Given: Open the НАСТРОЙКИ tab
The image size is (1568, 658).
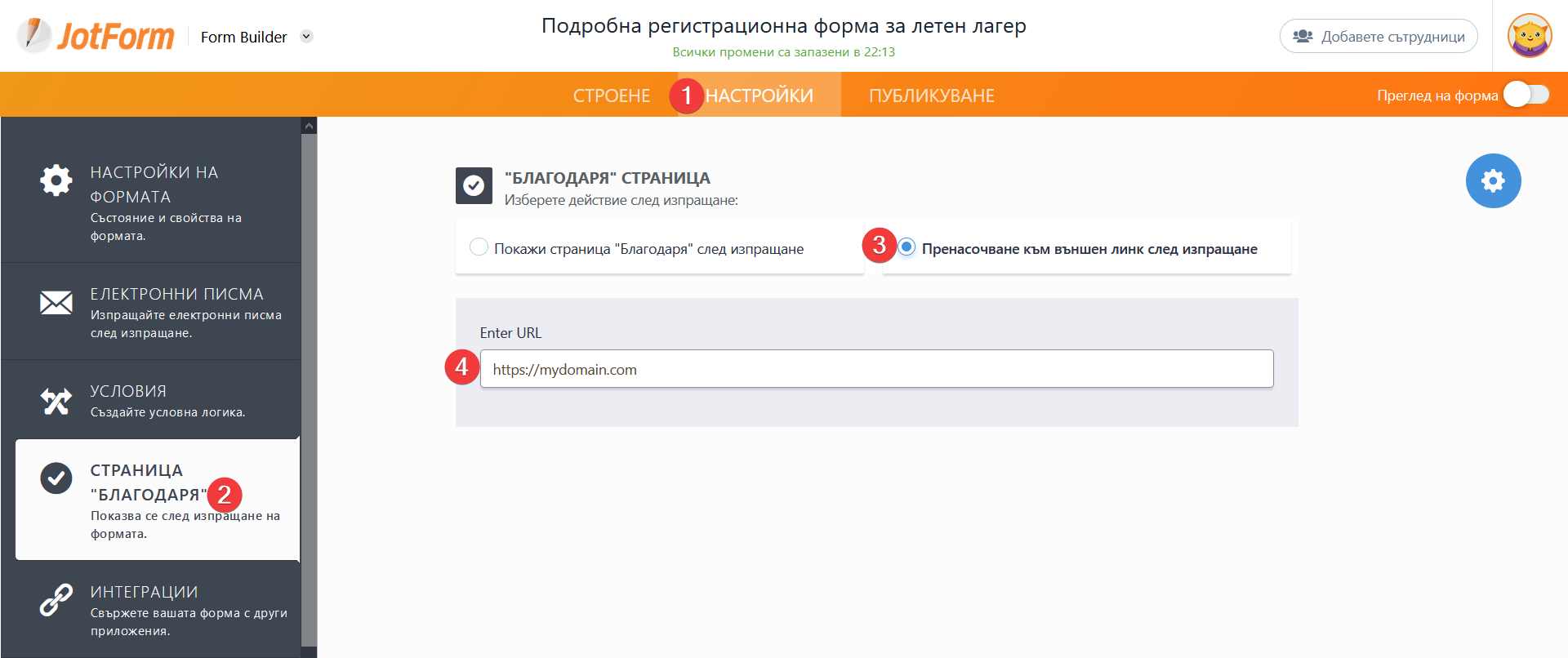Looking at the screenshot, I should click(759, 96).
